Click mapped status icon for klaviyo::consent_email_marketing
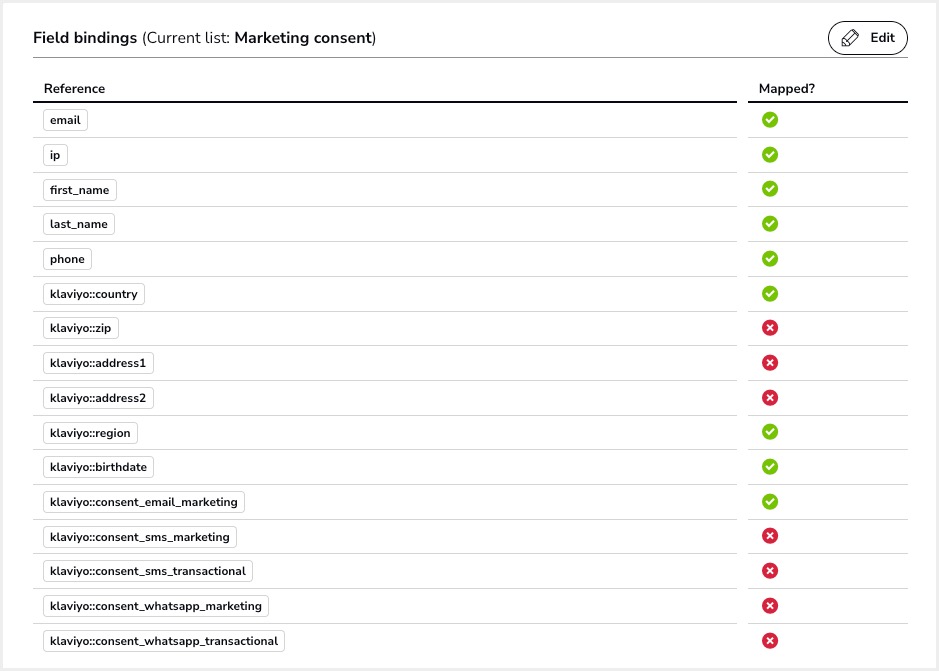Image resolution: width=939 pixels, height=671 pixels. coord(770,502)
